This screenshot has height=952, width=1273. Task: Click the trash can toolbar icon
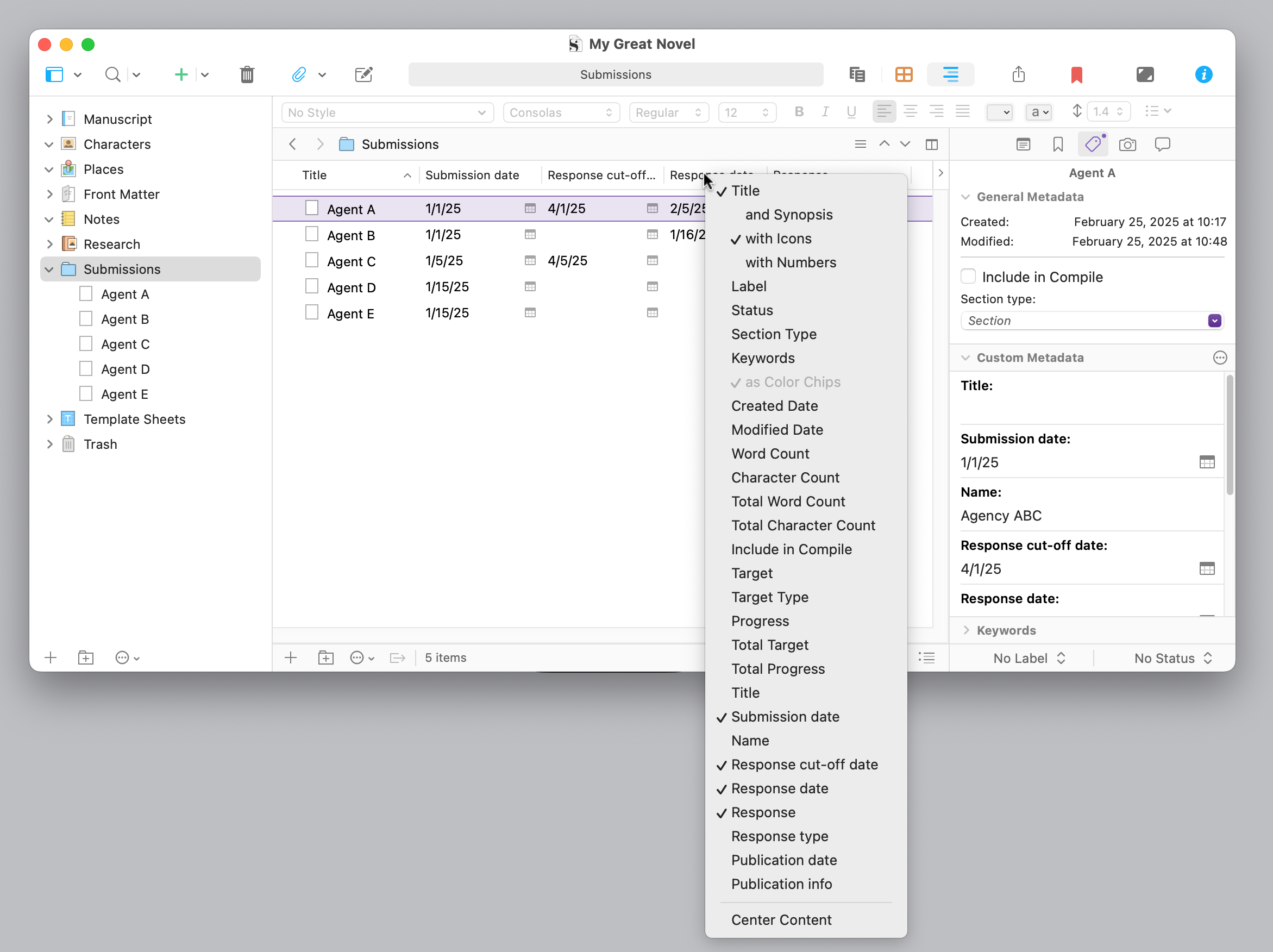(247, 74)
